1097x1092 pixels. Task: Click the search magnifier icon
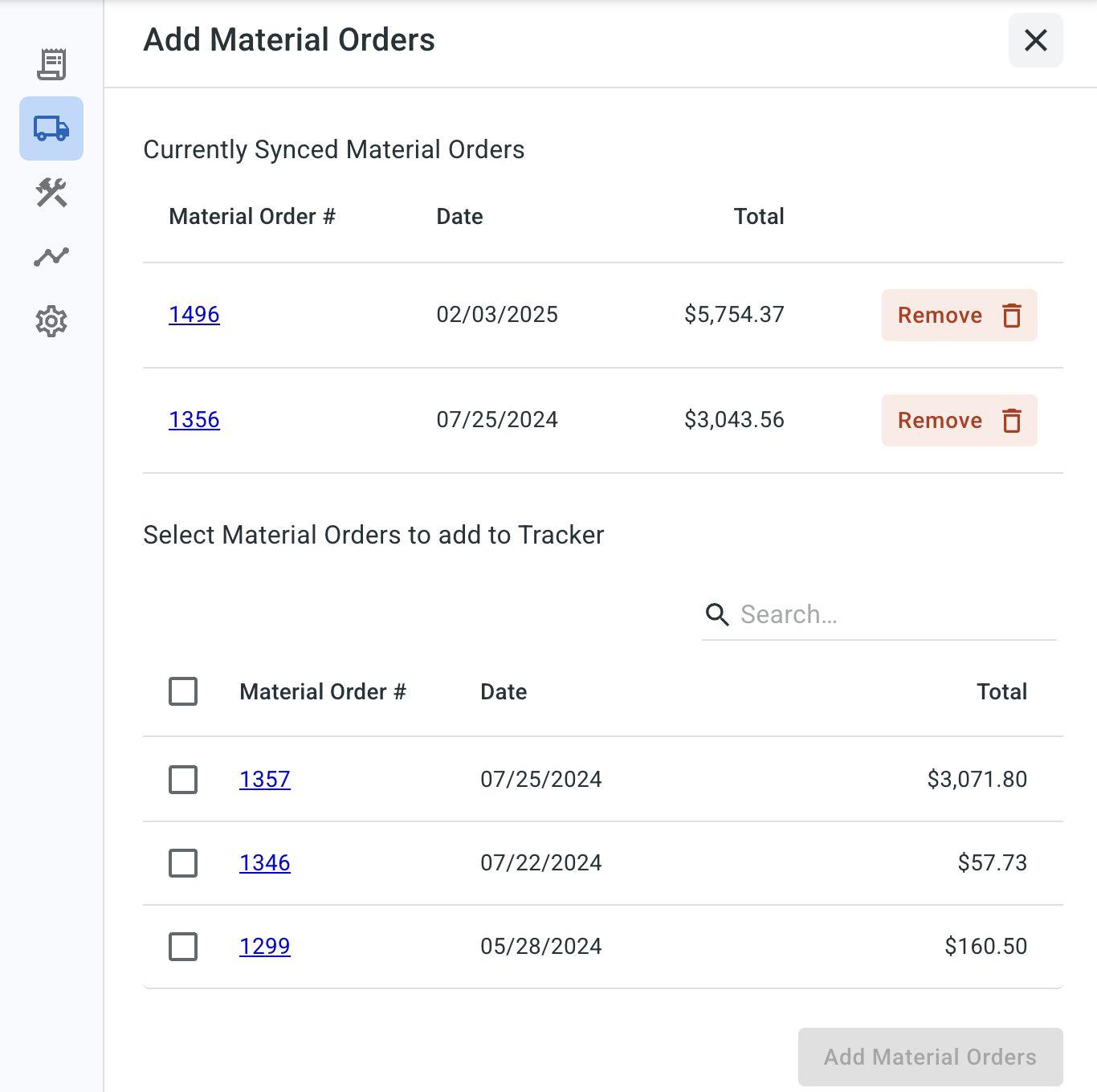click(717, 615)
